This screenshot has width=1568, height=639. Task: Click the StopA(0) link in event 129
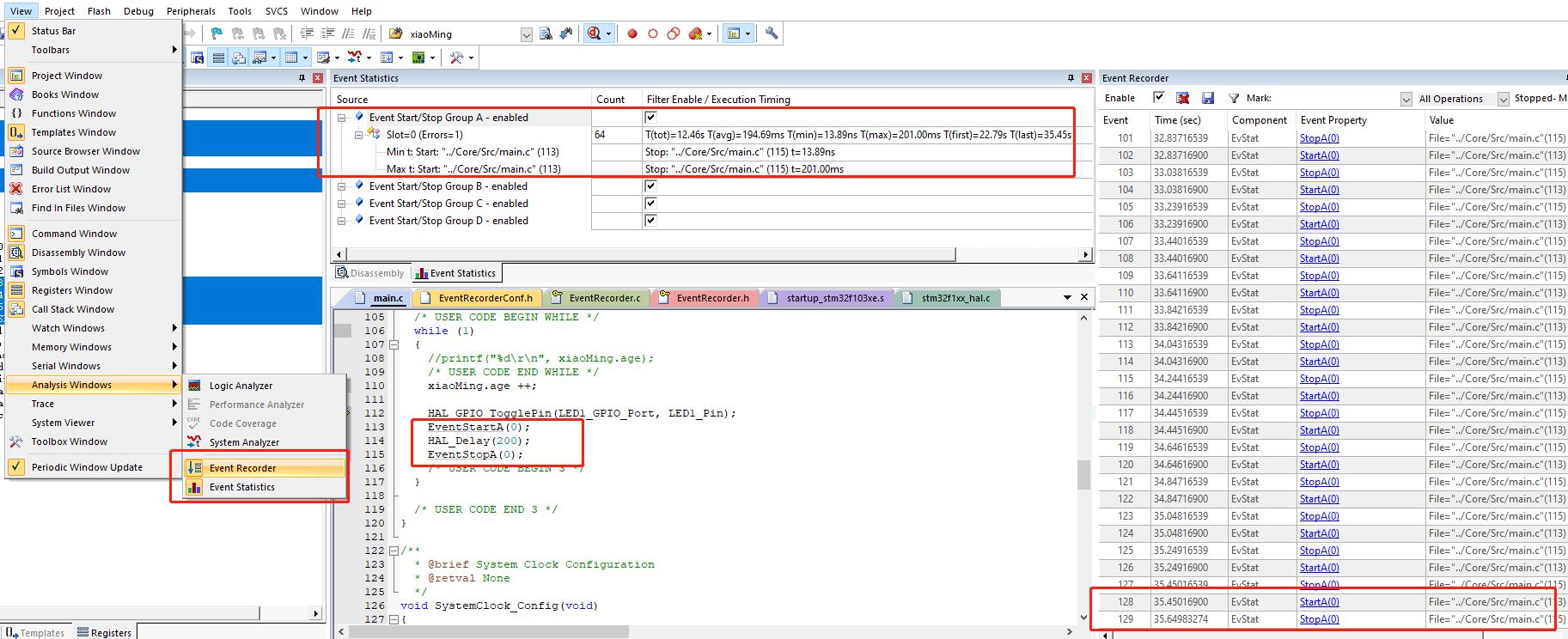[1319, 619]
